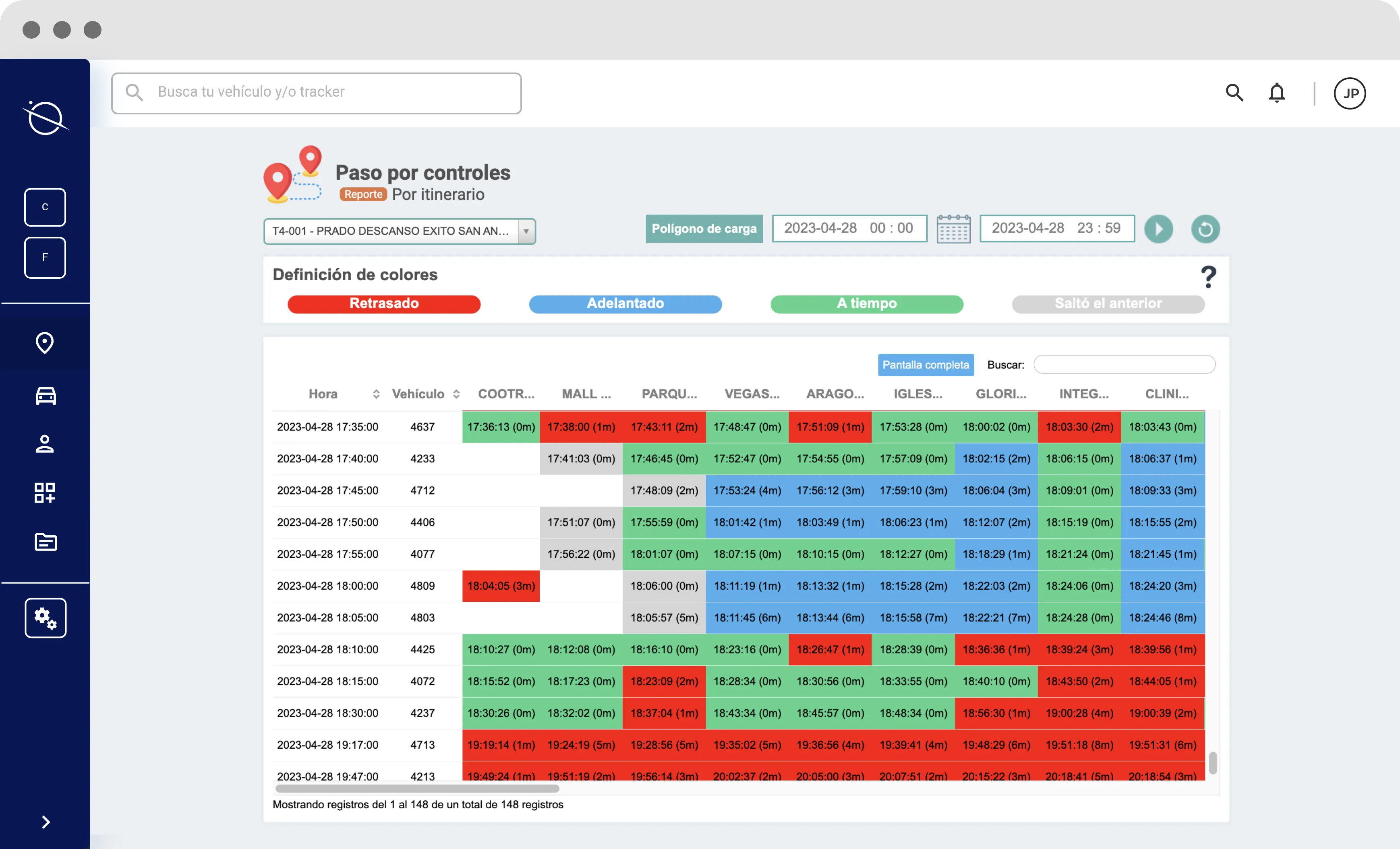Click the planet logo in sidebar
Viewport: 1400px width, 849px height.
pos(45,117)
